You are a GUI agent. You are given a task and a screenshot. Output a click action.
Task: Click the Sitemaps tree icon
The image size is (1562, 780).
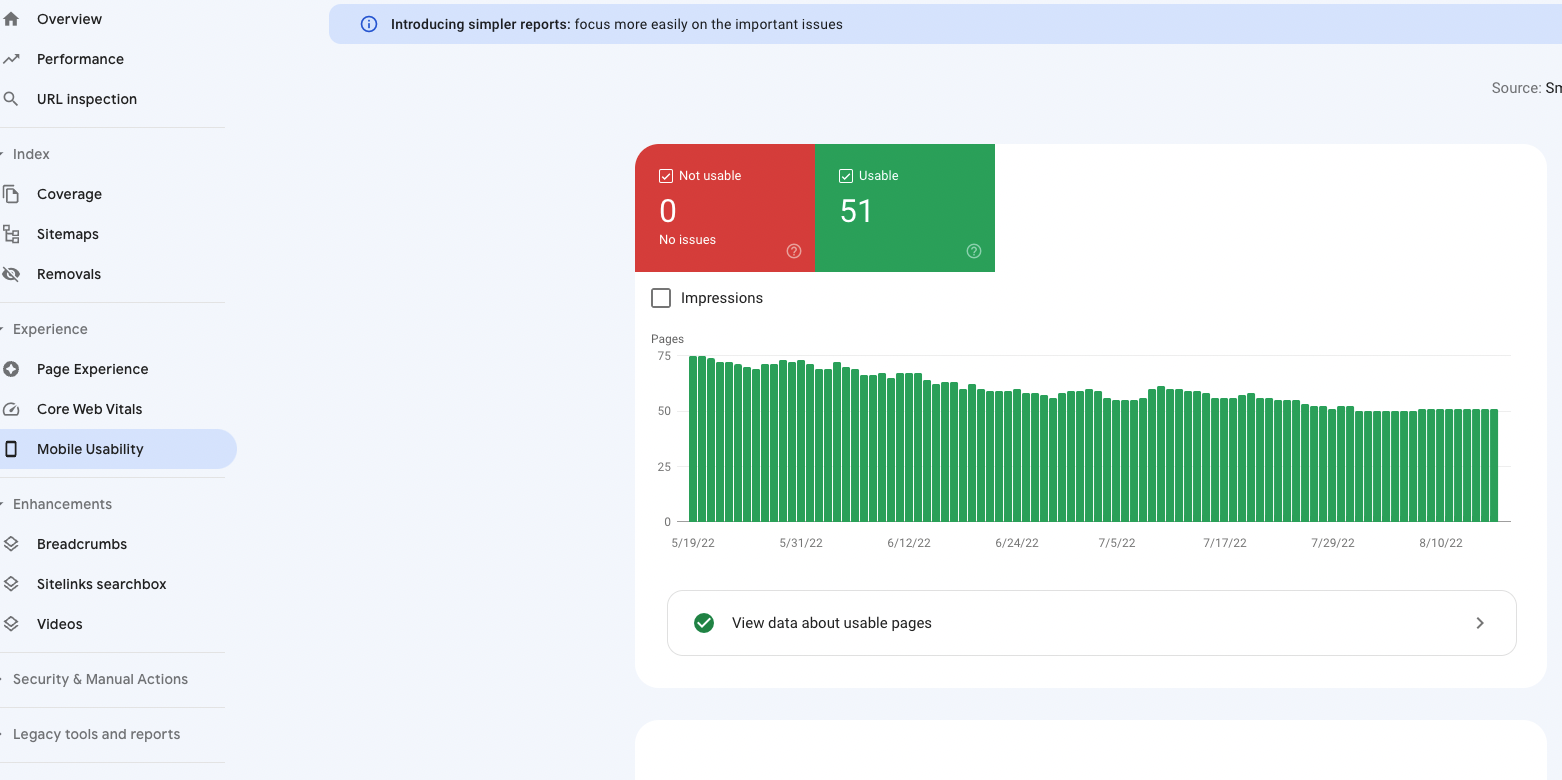(11, 234)
